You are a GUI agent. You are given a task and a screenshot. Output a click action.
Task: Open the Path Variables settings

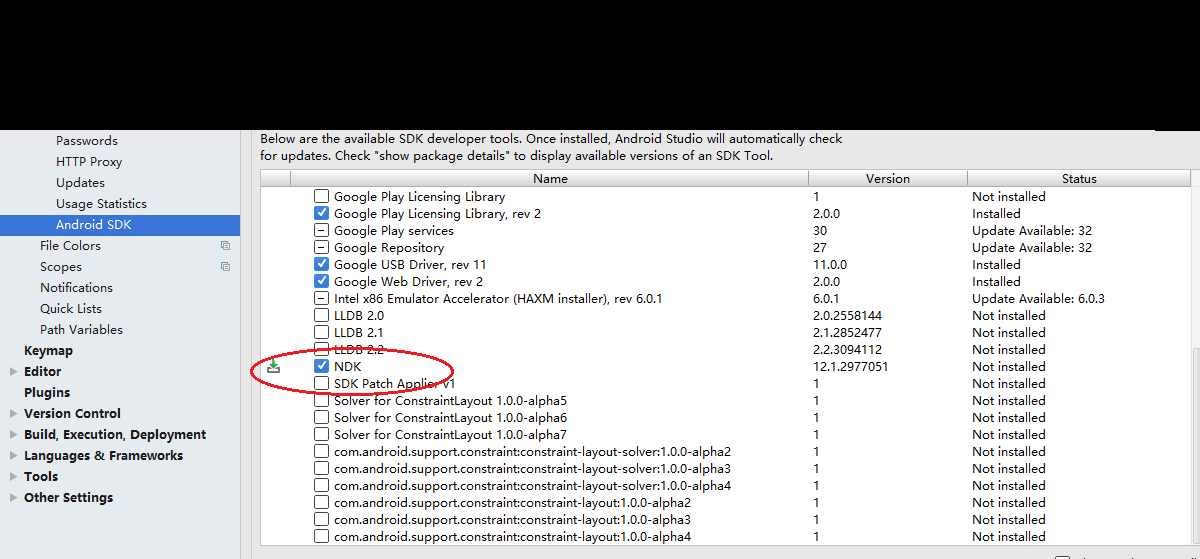coord(81,330)
